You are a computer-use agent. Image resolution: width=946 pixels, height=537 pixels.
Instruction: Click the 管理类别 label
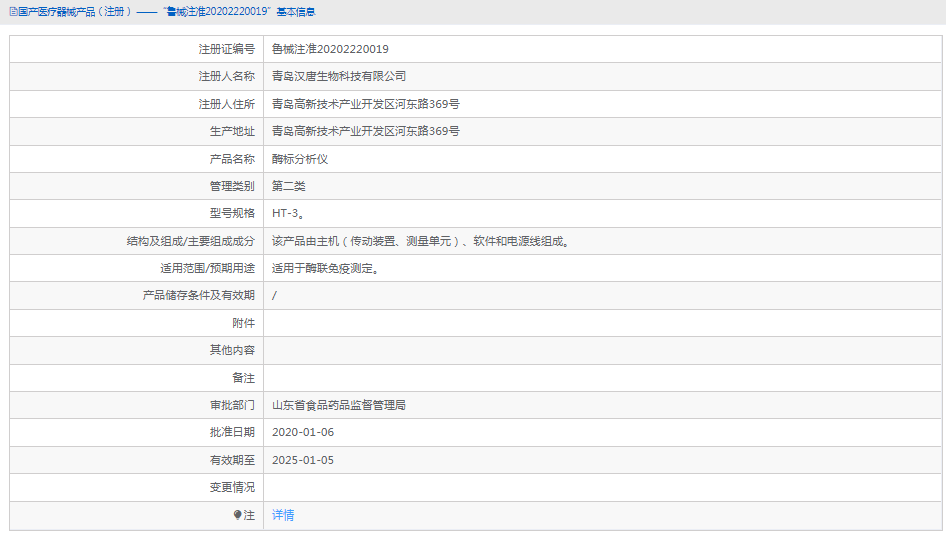coord(232,186)
